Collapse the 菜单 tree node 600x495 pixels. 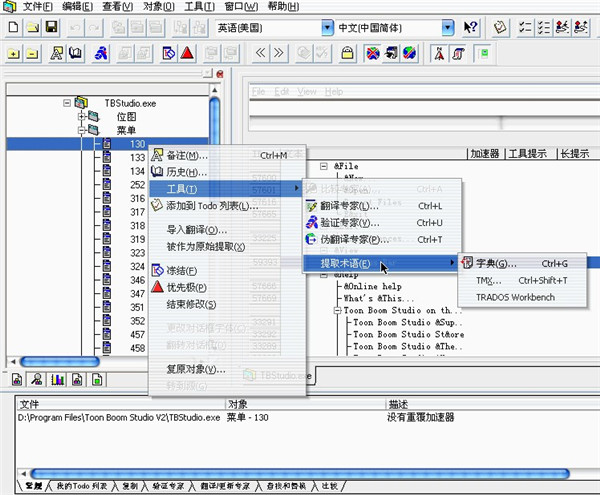(x=81, y=130)
